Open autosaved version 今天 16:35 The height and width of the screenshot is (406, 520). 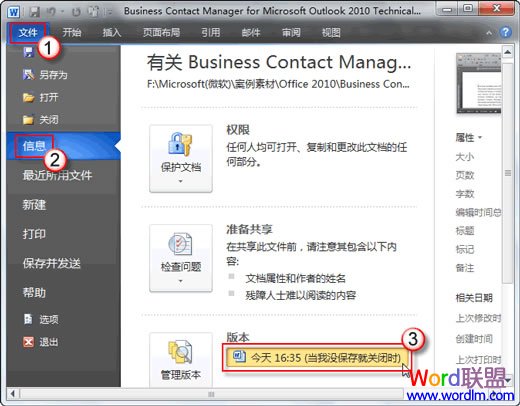pyautogui.click(x=317, y=358)
